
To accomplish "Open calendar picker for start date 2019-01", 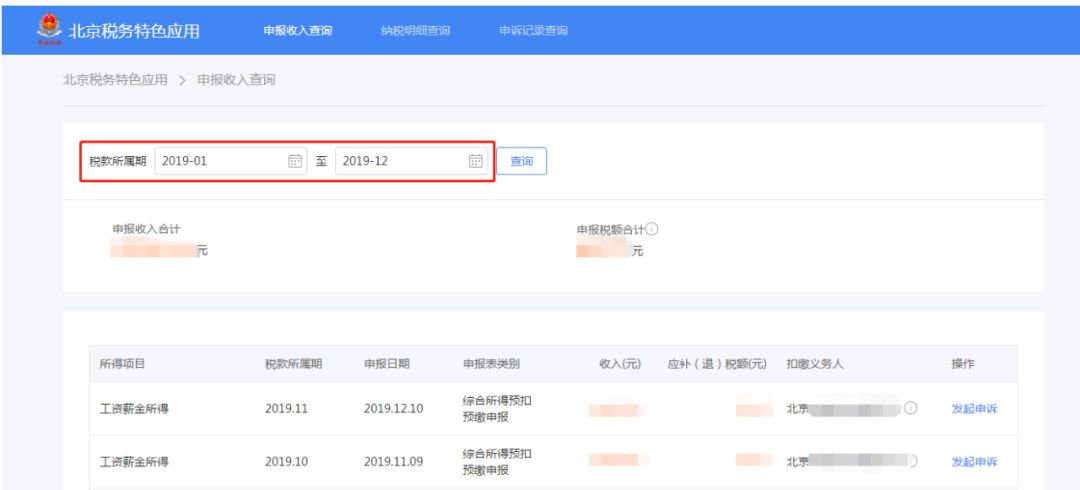I will point(295,161).
